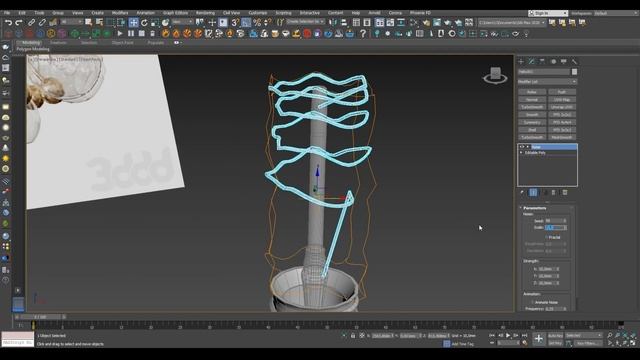Click the Set Key button
Viewport: 640px width, 360px height.
click(x=555, y=343)
